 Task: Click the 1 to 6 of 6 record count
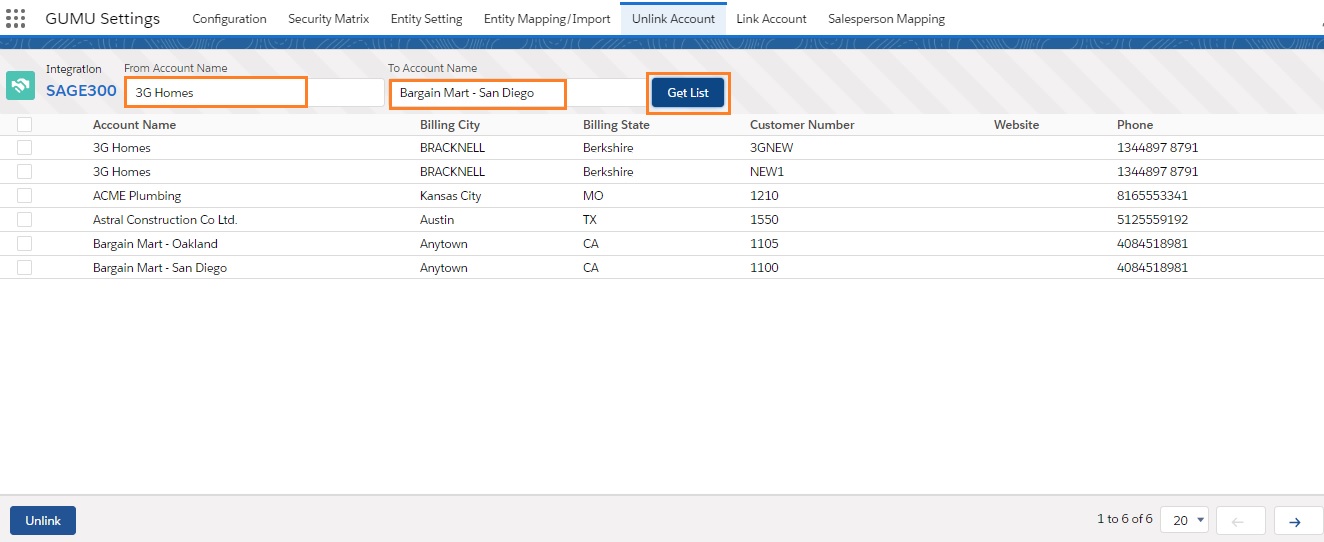tap(1125, 519)
